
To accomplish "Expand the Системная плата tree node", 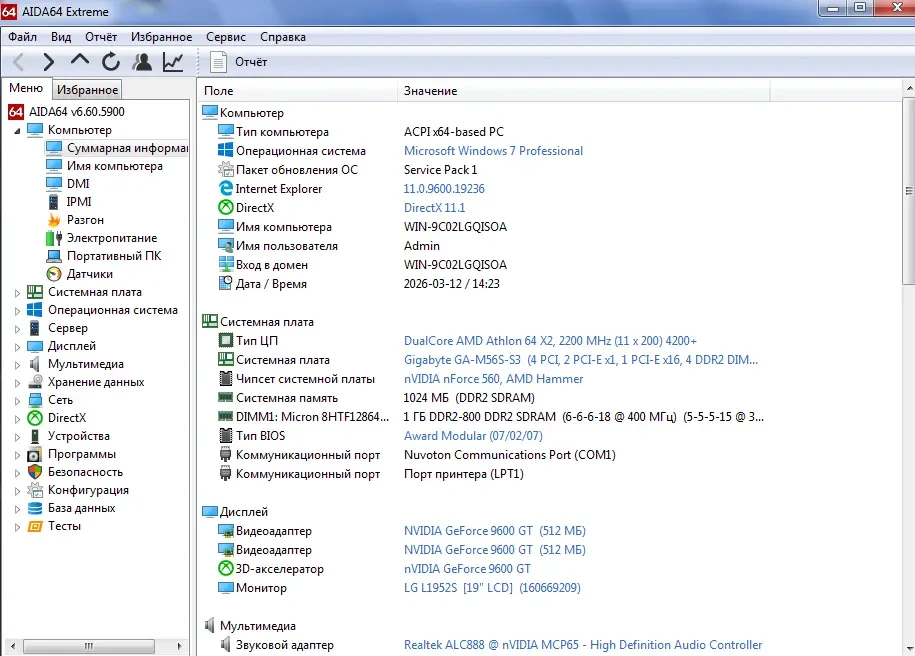I will (x=17, y=293).
